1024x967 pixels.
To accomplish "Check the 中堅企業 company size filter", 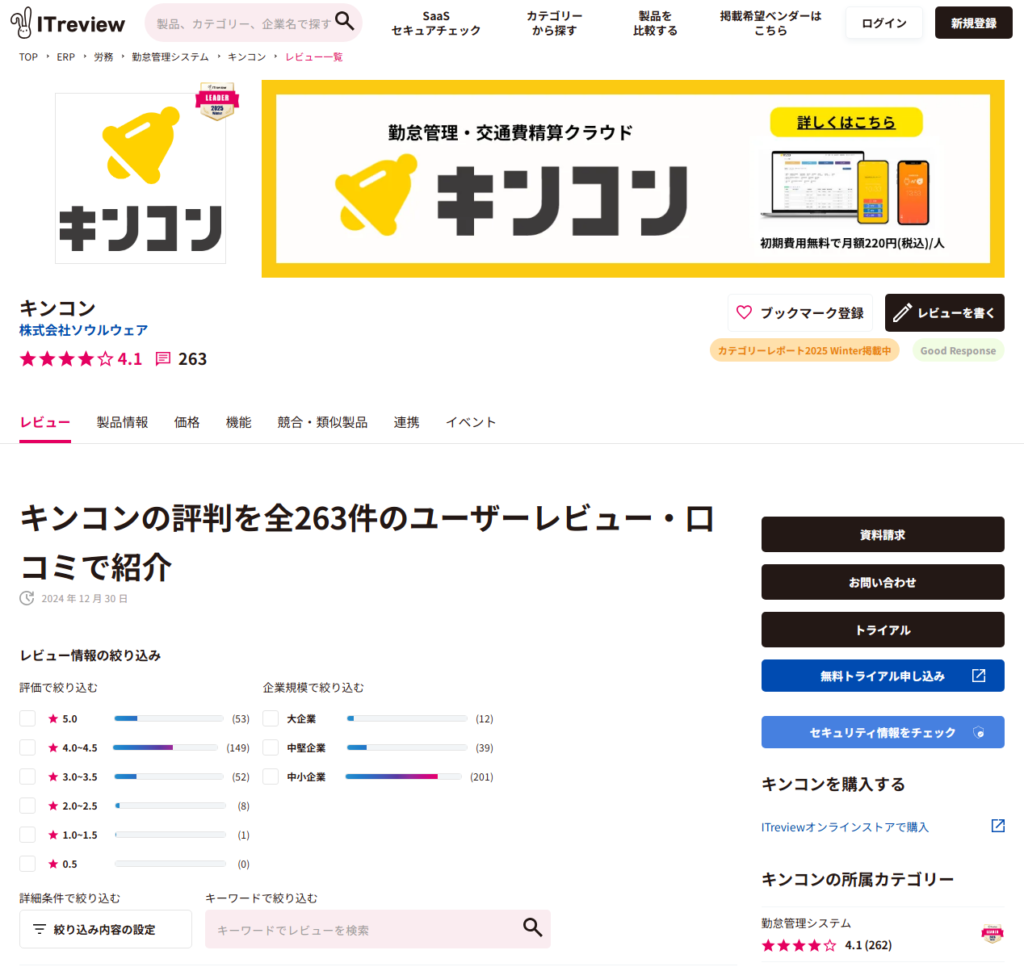I will (x=270, y=747).
